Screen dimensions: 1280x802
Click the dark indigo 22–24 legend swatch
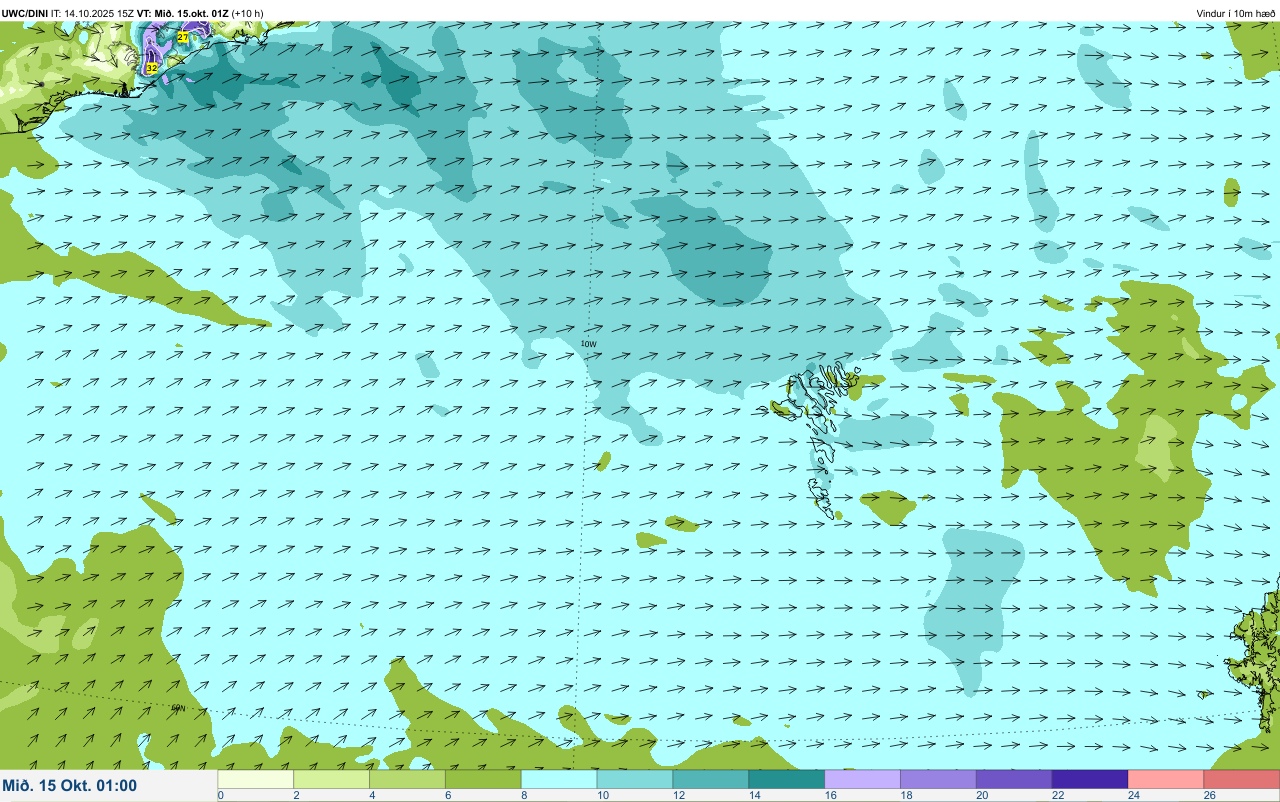coord(1090,779)
